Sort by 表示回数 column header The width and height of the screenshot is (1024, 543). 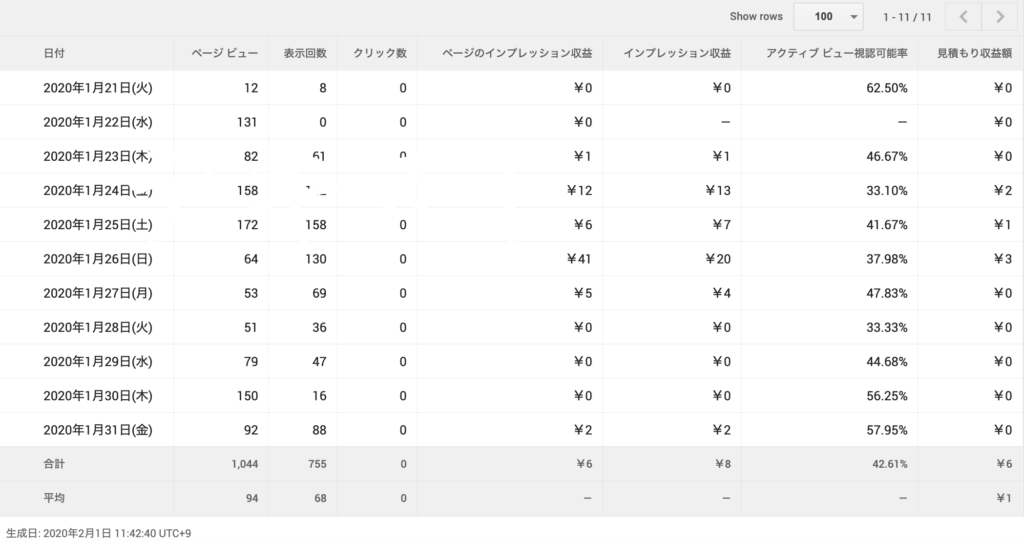pos(305,53)
